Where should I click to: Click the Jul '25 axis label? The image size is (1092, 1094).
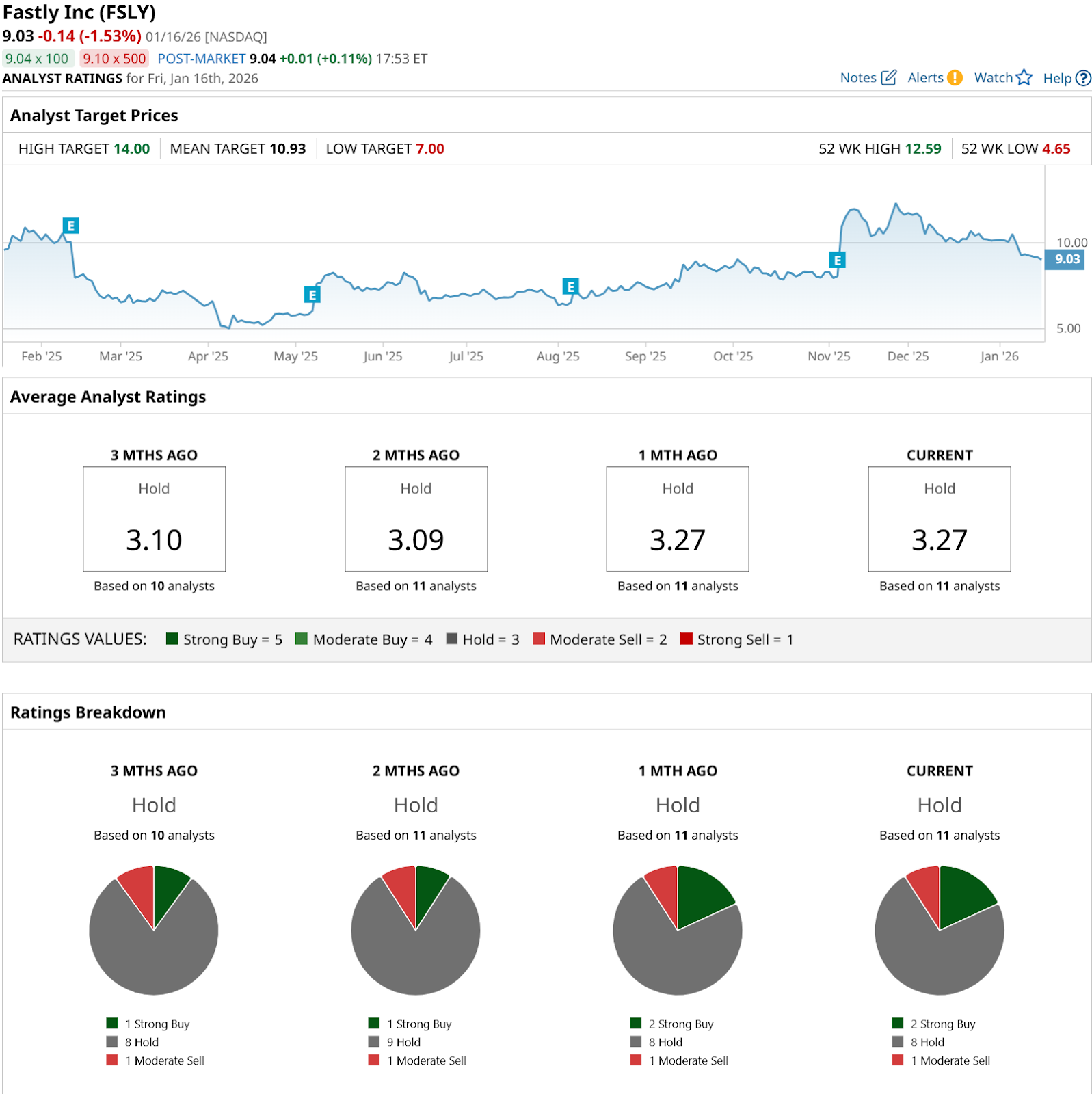[466, 356]
